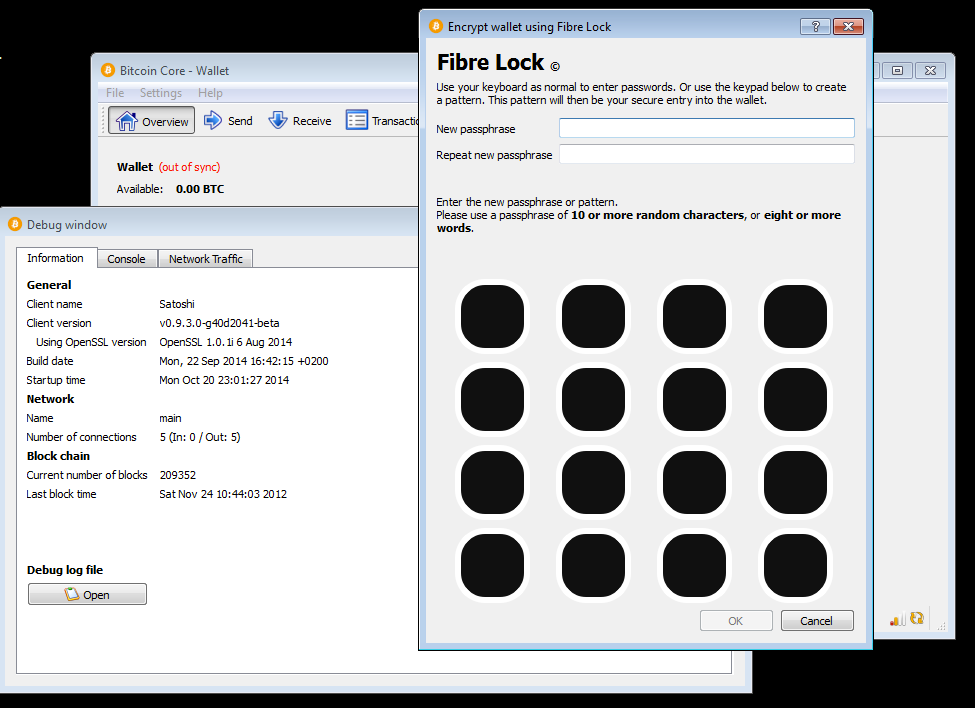Image resolution: width=975 pixels, height=708 pixels.
Task: Click the close button of Bitcoin Core window
Action: coord(930,70)
